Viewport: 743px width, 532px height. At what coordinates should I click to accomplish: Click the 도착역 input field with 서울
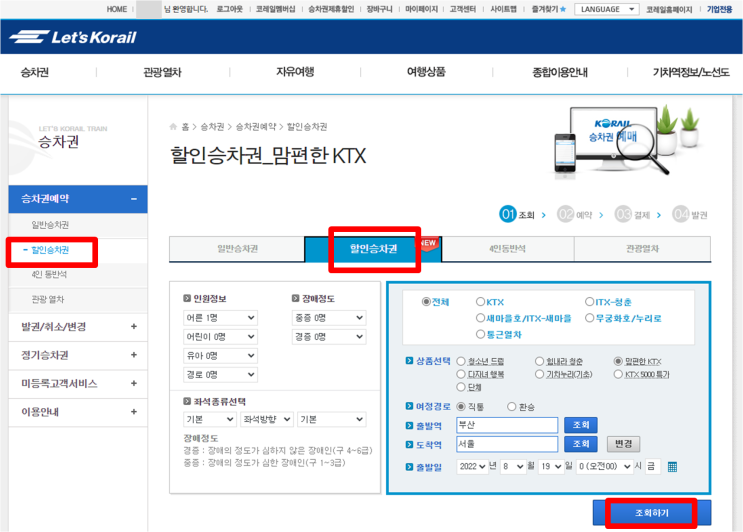(x=507, y=444)
